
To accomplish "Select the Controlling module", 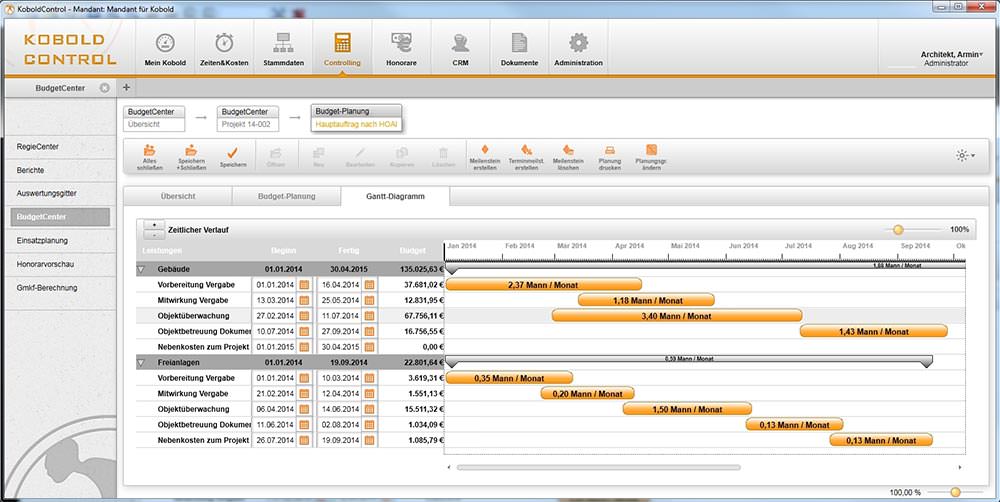I will (x=342, y=48).
